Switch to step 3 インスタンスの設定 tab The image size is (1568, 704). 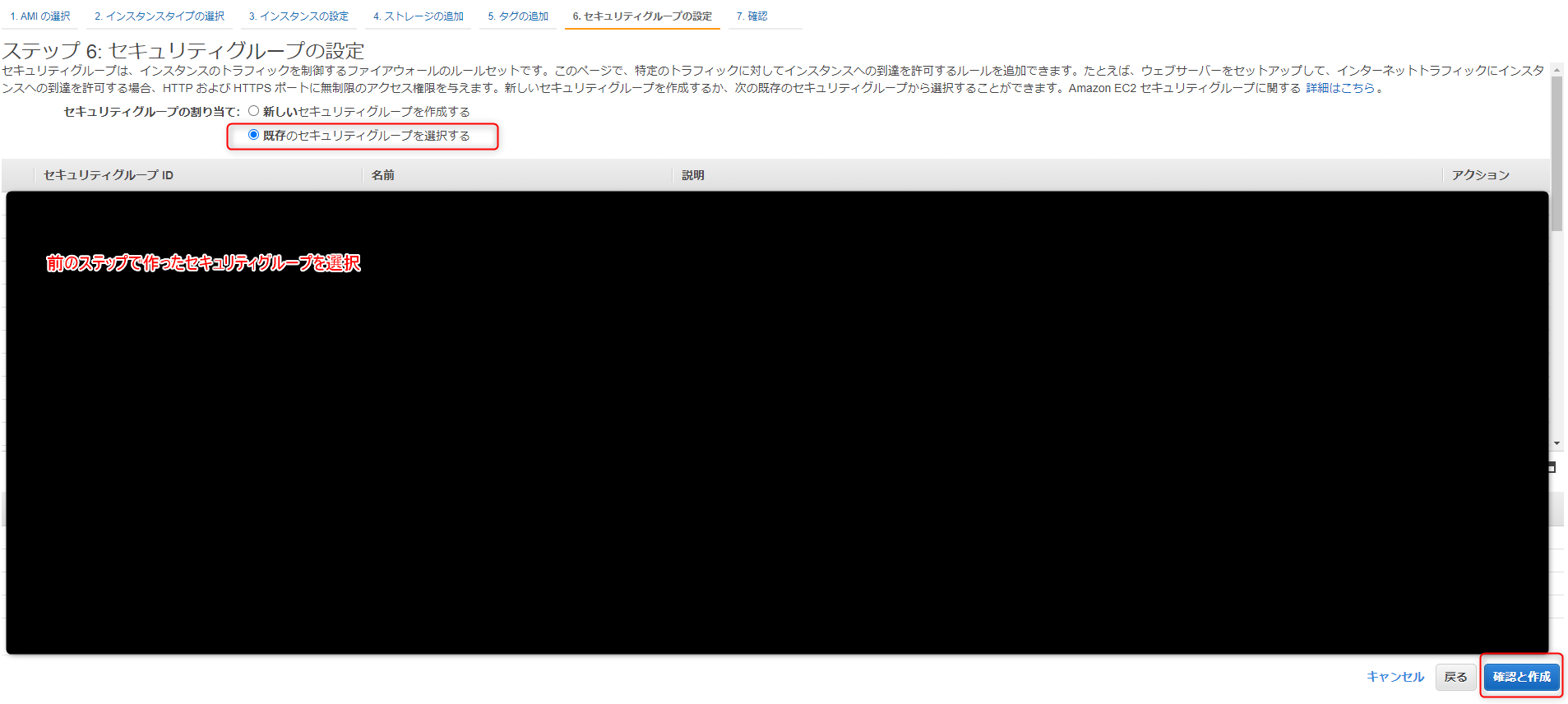298,16
